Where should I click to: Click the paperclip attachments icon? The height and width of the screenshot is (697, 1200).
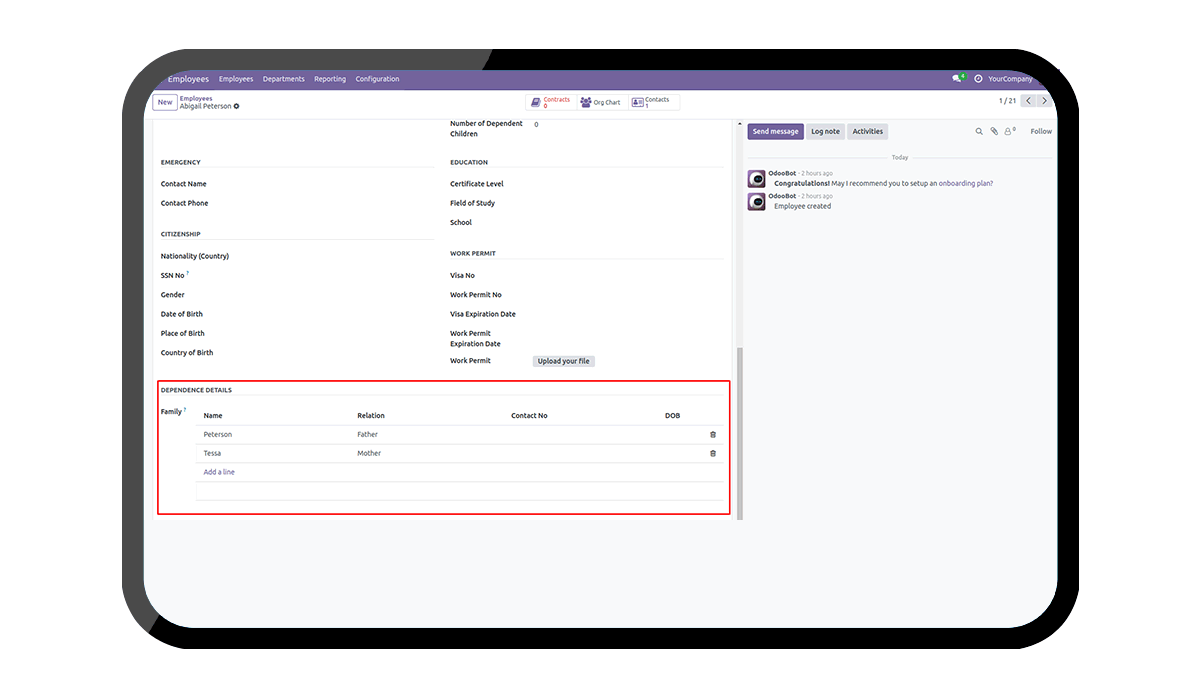pyautogui.click(x=994, y=131)
